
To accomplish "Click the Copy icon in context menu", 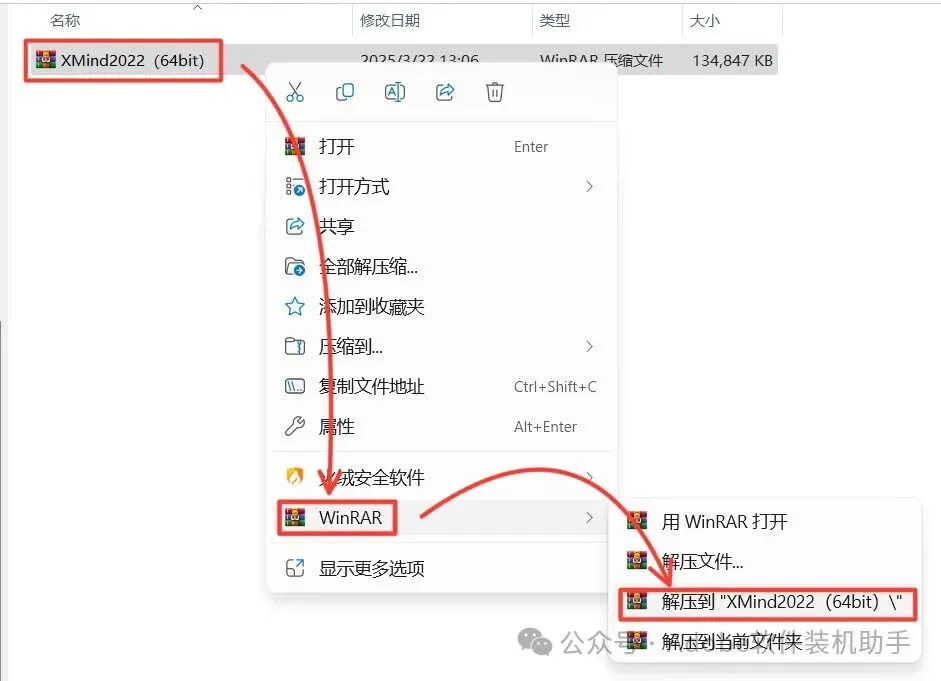I will pyautogui.click(x=344, y=92).
